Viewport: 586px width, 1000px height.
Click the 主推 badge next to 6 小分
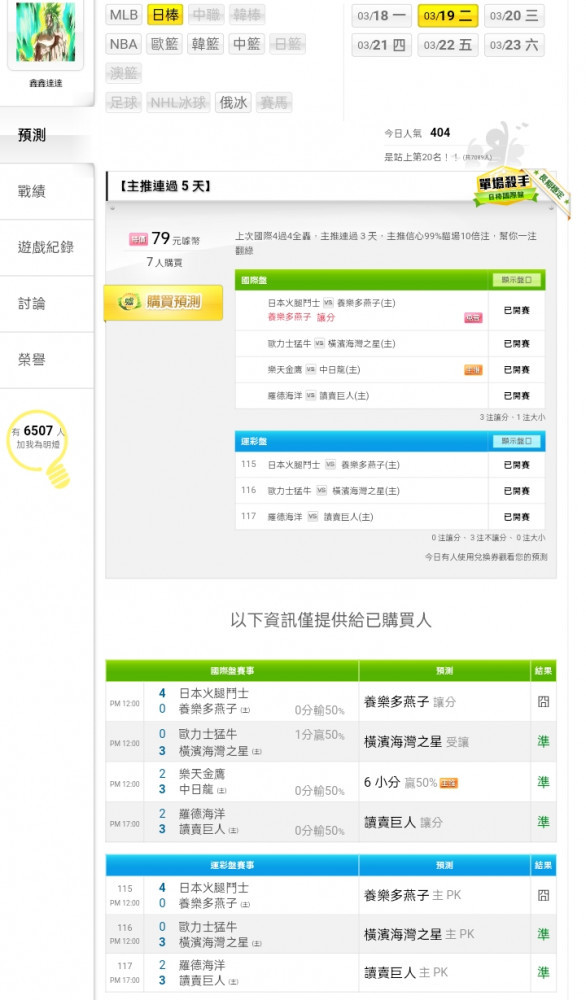click(x=448, y=783)
